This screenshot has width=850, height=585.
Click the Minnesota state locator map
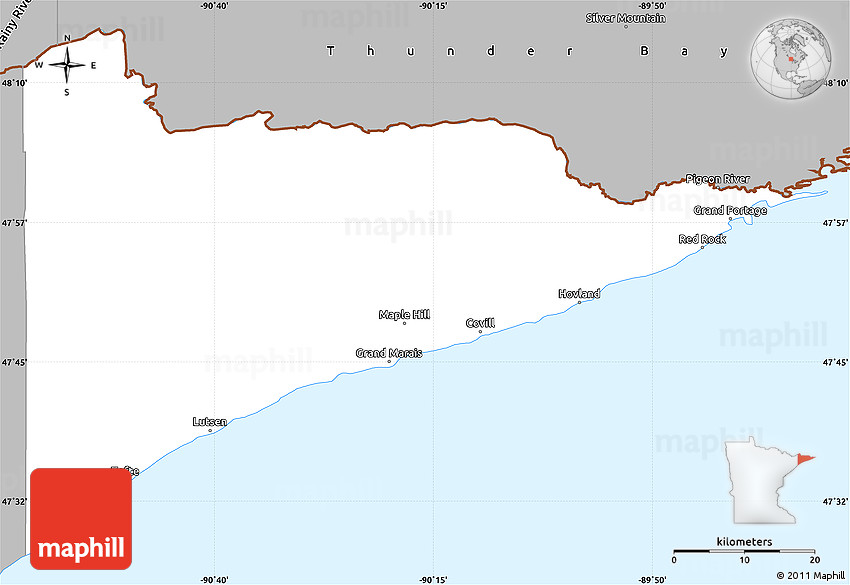tap(764, 481)
